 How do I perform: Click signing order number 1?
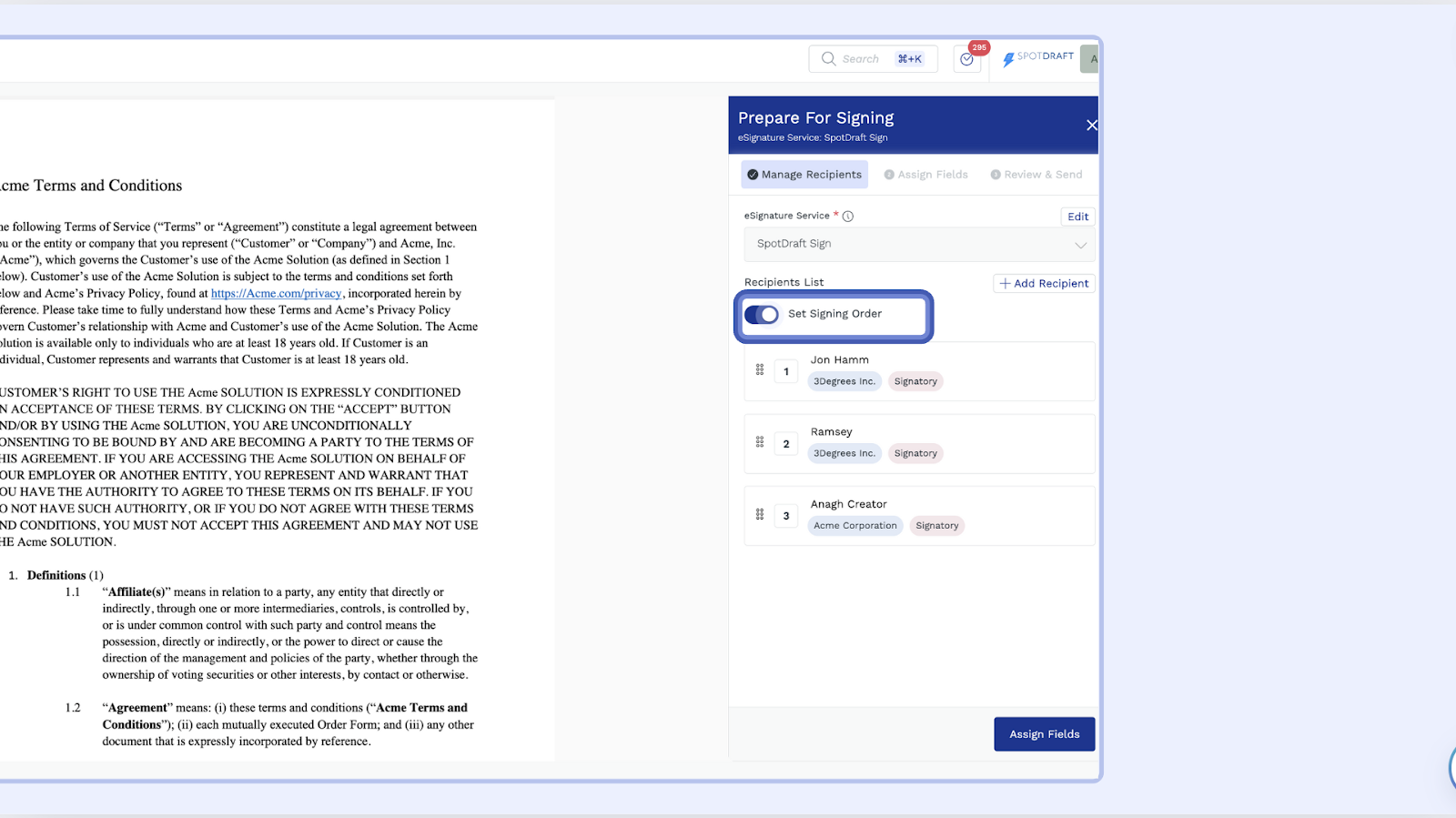[786, 371]
